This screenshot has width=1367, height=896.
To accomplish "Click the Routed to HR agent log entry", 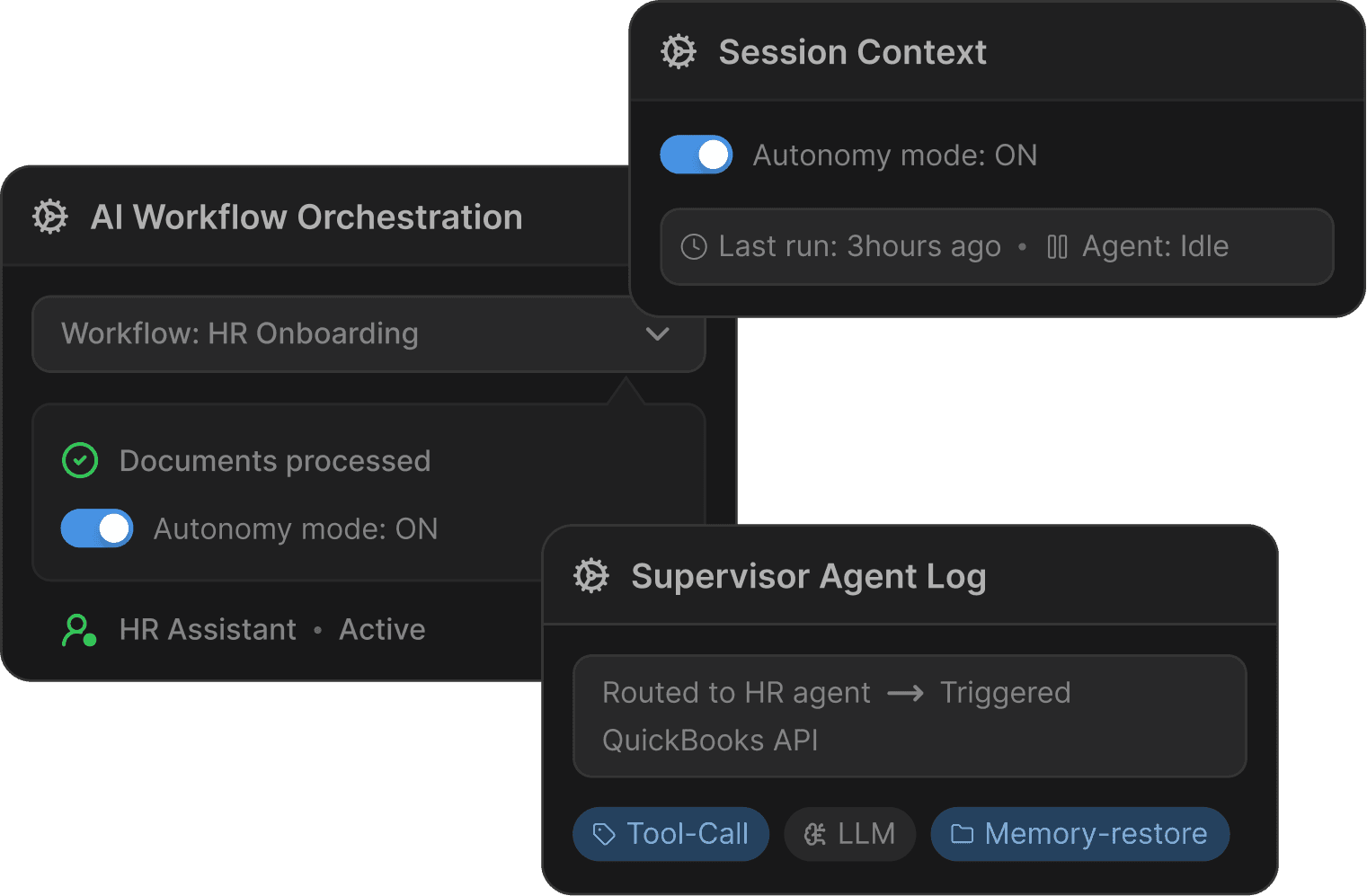I will 910,716.
